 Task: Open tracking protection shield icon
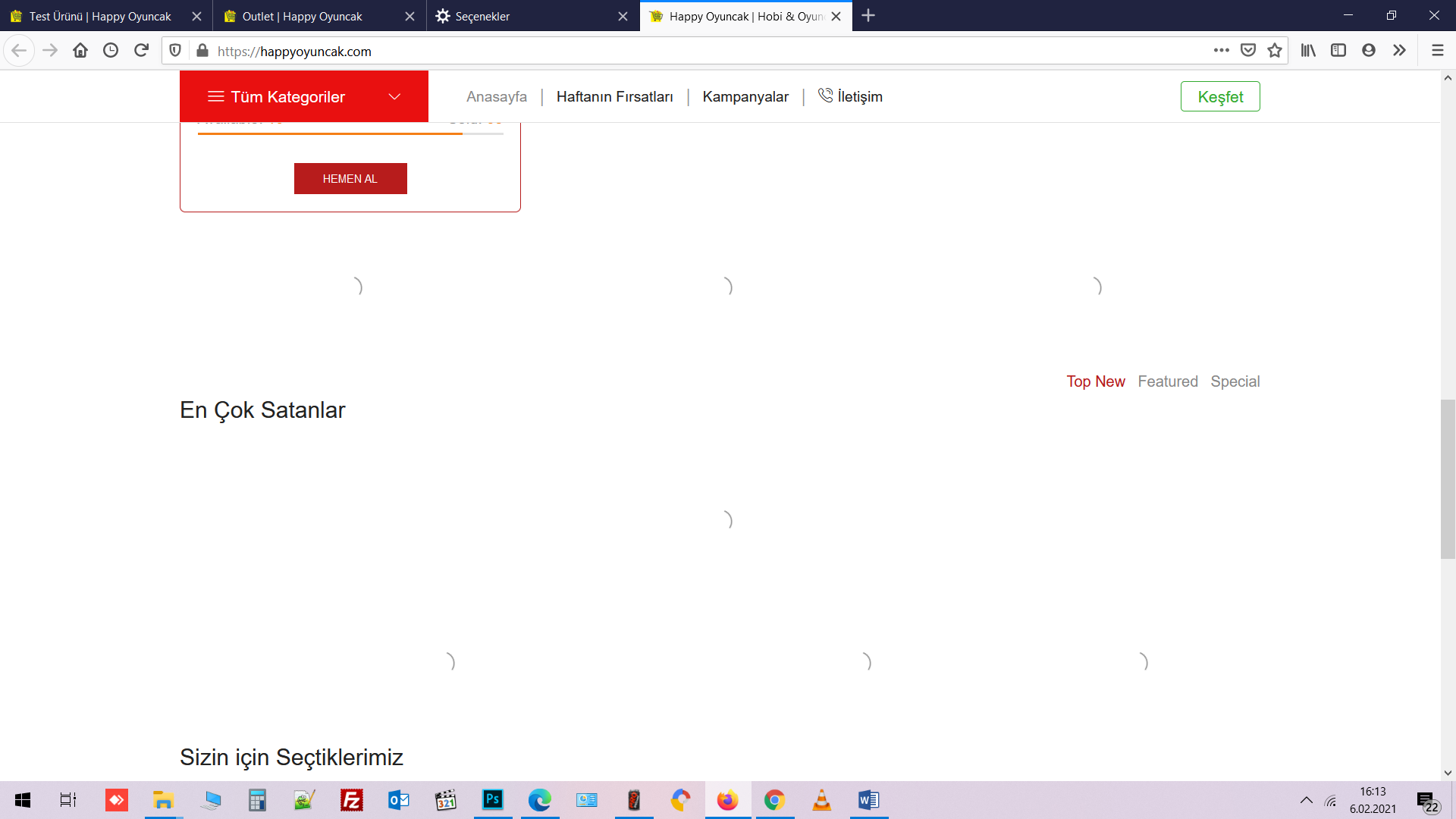point(175,51)
